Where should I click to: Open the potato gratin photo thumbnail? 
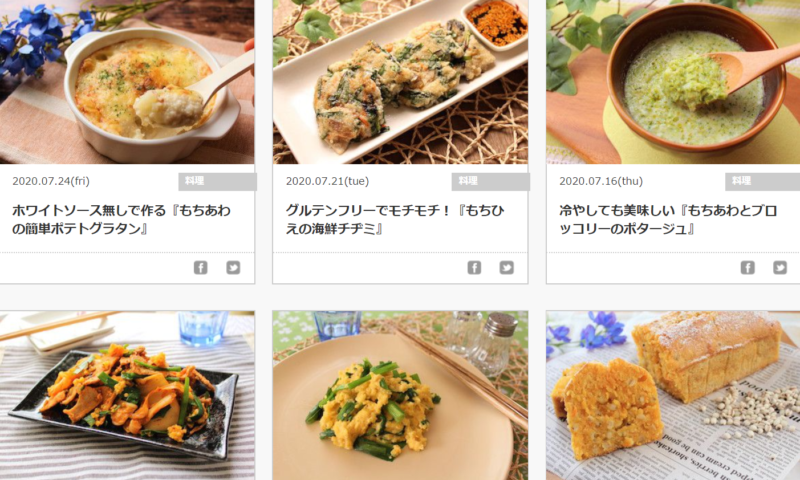click(x=127, y=82)
